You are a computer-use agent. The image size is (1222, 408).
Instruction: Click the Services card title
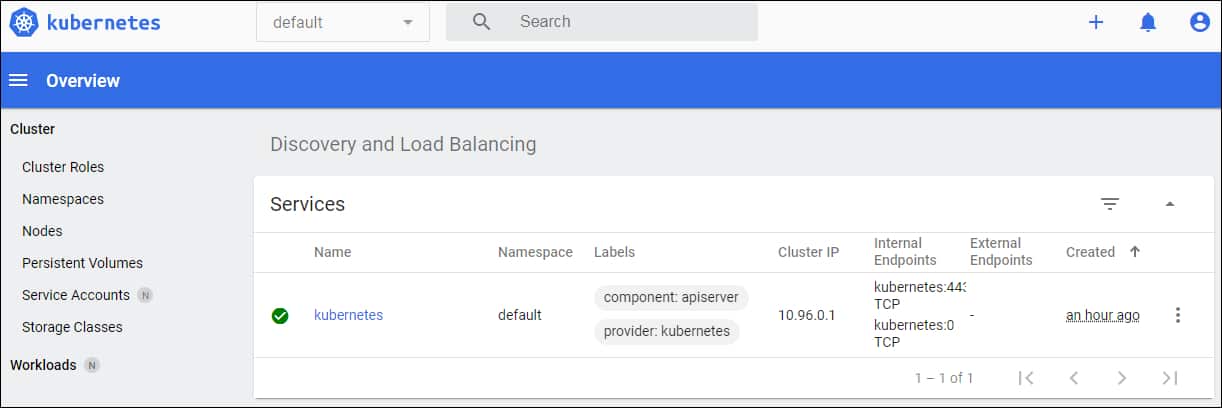coord(307,204)
